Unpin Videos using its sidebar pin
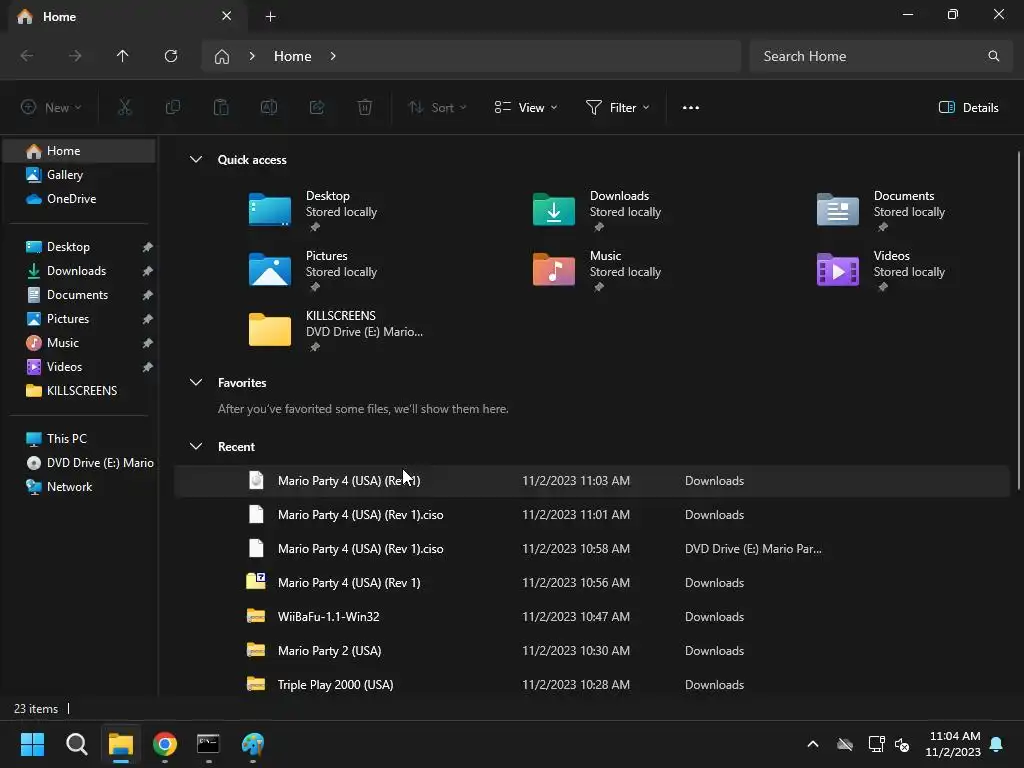The height and width of the screenshot is (768, 1024). pos(148,367)
